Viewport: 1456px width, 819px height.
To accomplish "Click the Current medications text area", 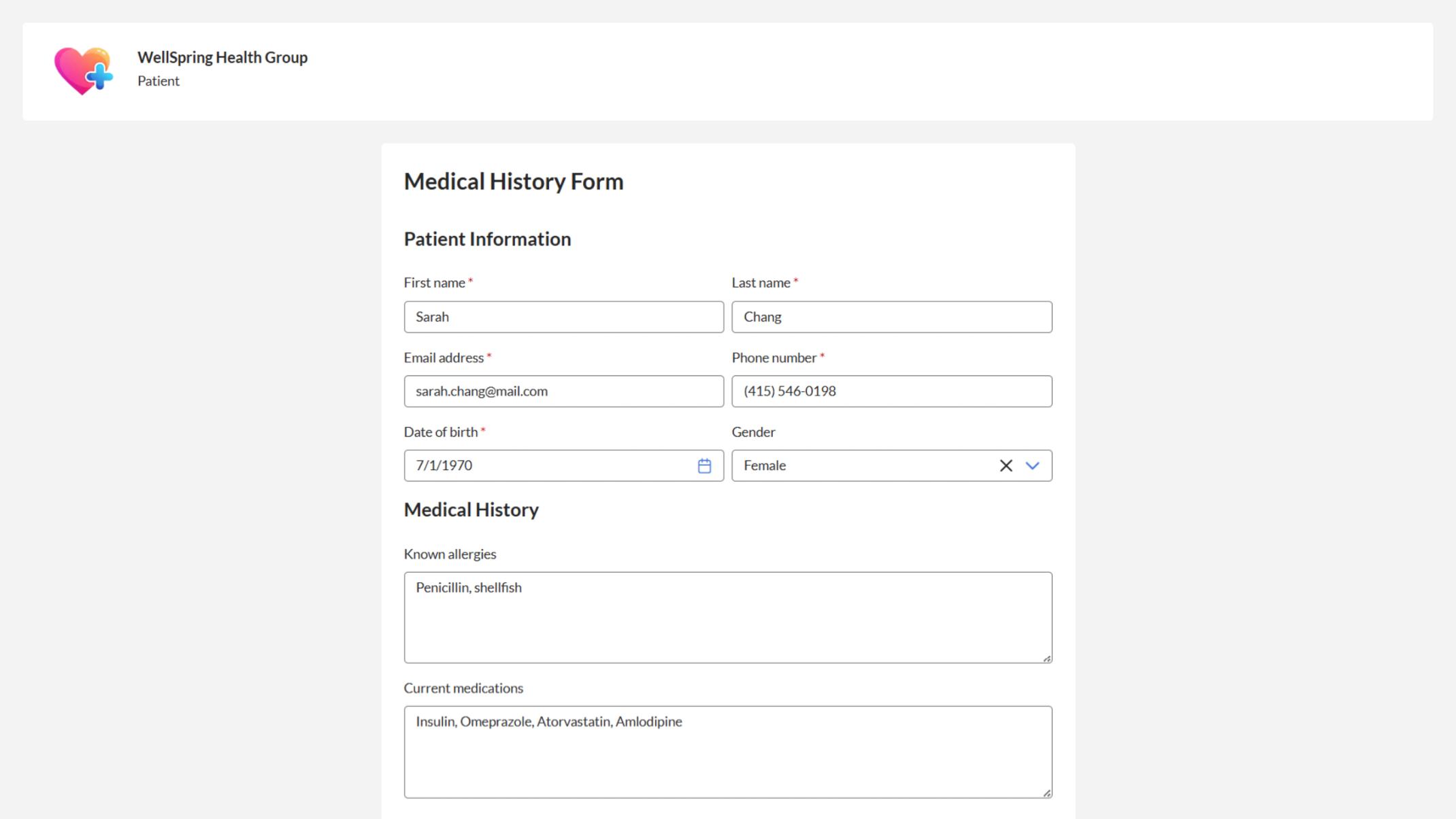I will (x=728, y=752).
